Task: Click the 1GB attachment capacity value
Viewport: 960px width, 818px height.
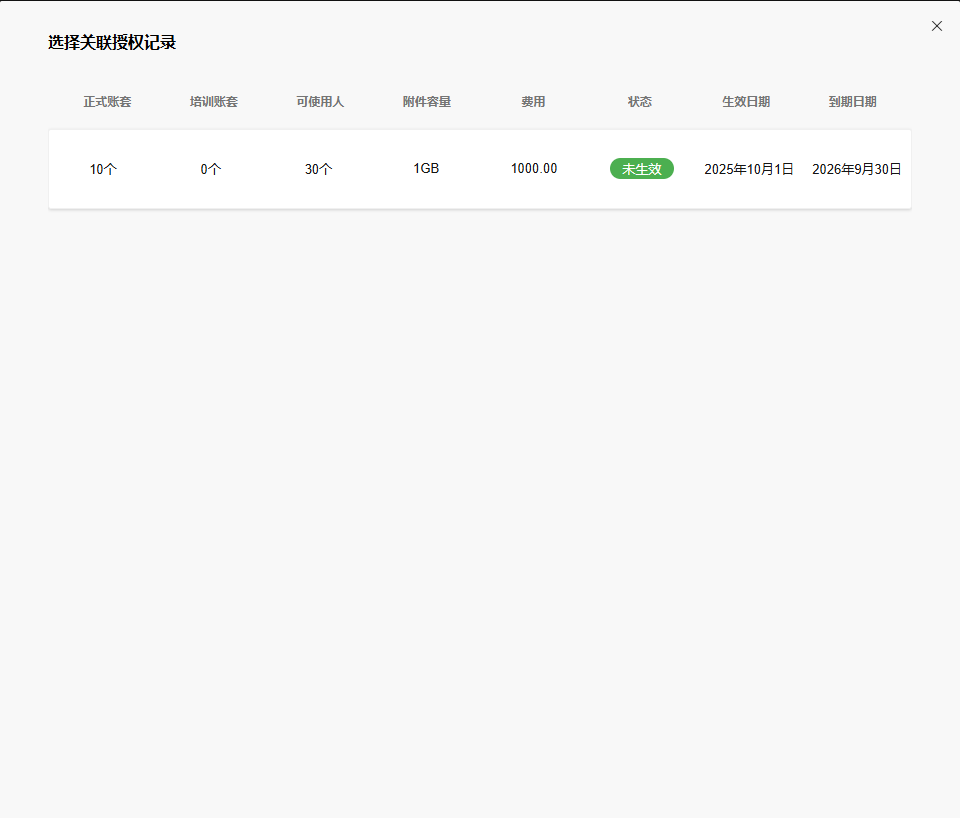Action: tap(426, 168)
